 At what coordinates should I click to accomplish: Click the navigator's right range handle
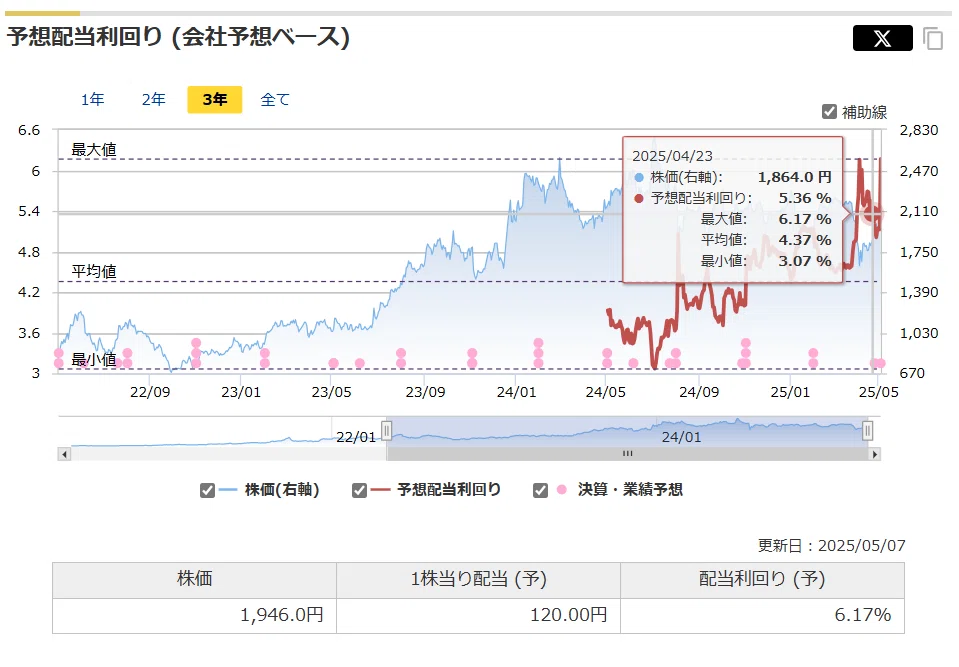[x=867, y=431]
